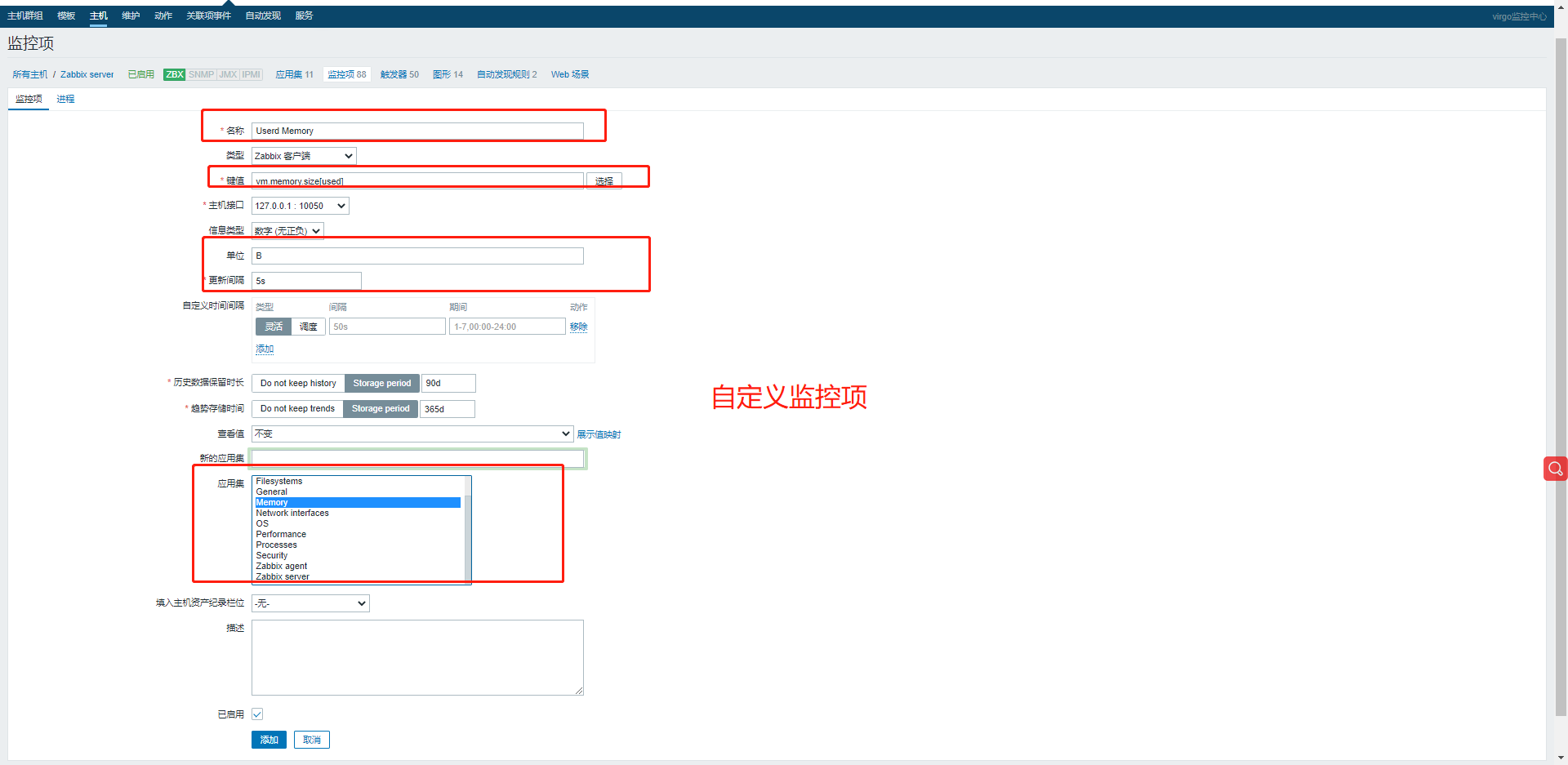Select Performance in application list

[x=358, y=535]
